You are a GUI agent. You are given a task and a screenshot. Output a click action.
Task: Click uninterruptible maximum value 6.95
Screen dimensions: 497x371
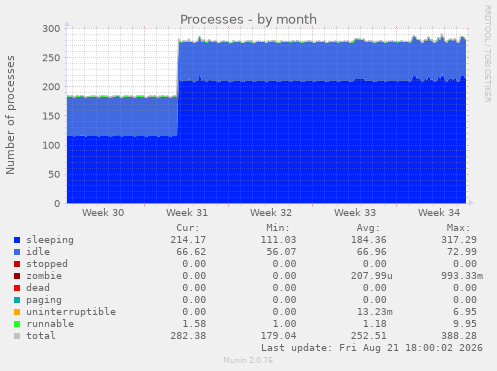point(465,312)
